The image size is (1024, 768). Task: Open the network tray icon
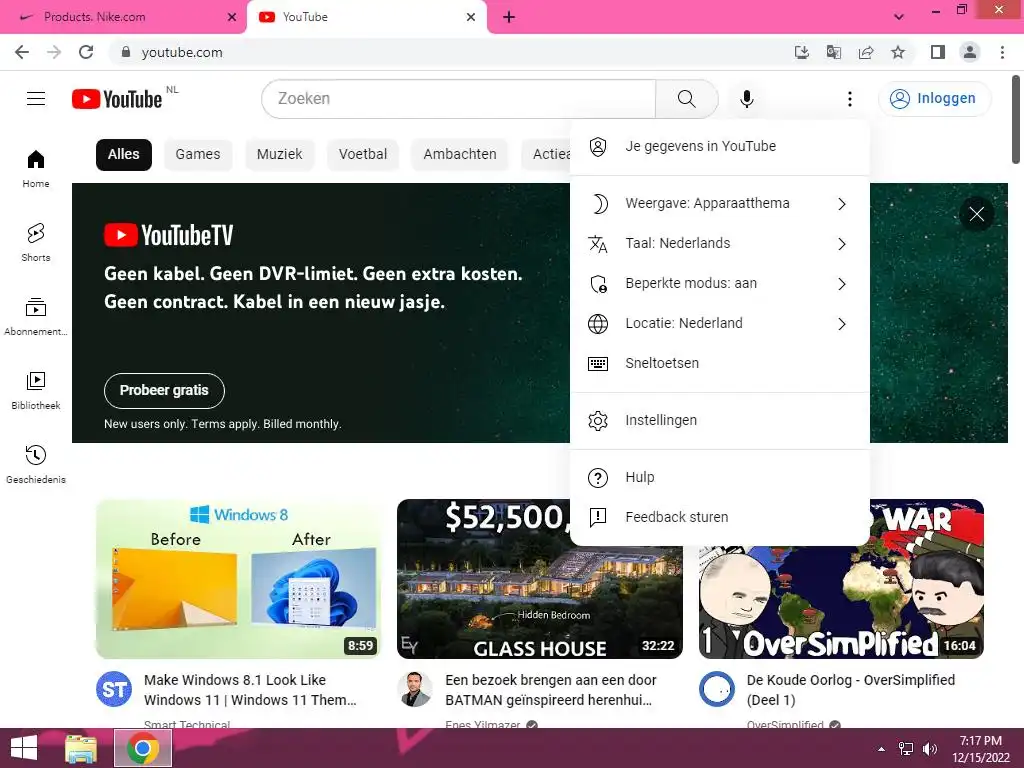906,748
